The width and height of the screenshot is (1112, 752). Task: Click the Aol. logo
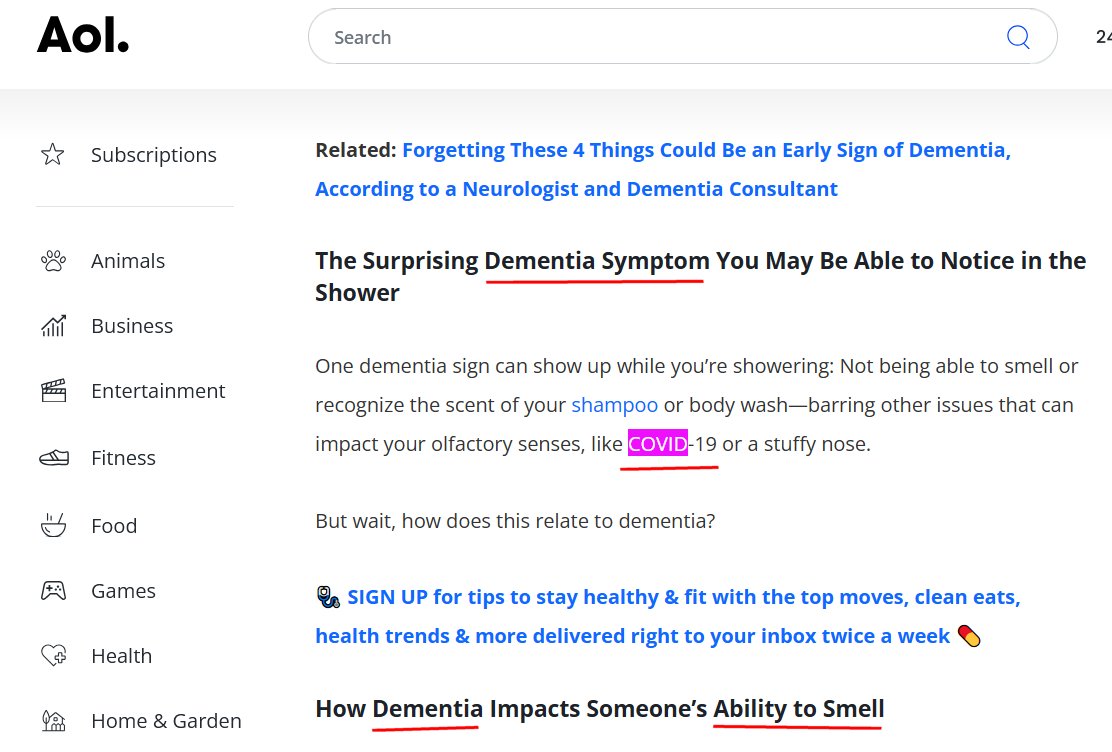pyautogui.click(x=83, y=37)
